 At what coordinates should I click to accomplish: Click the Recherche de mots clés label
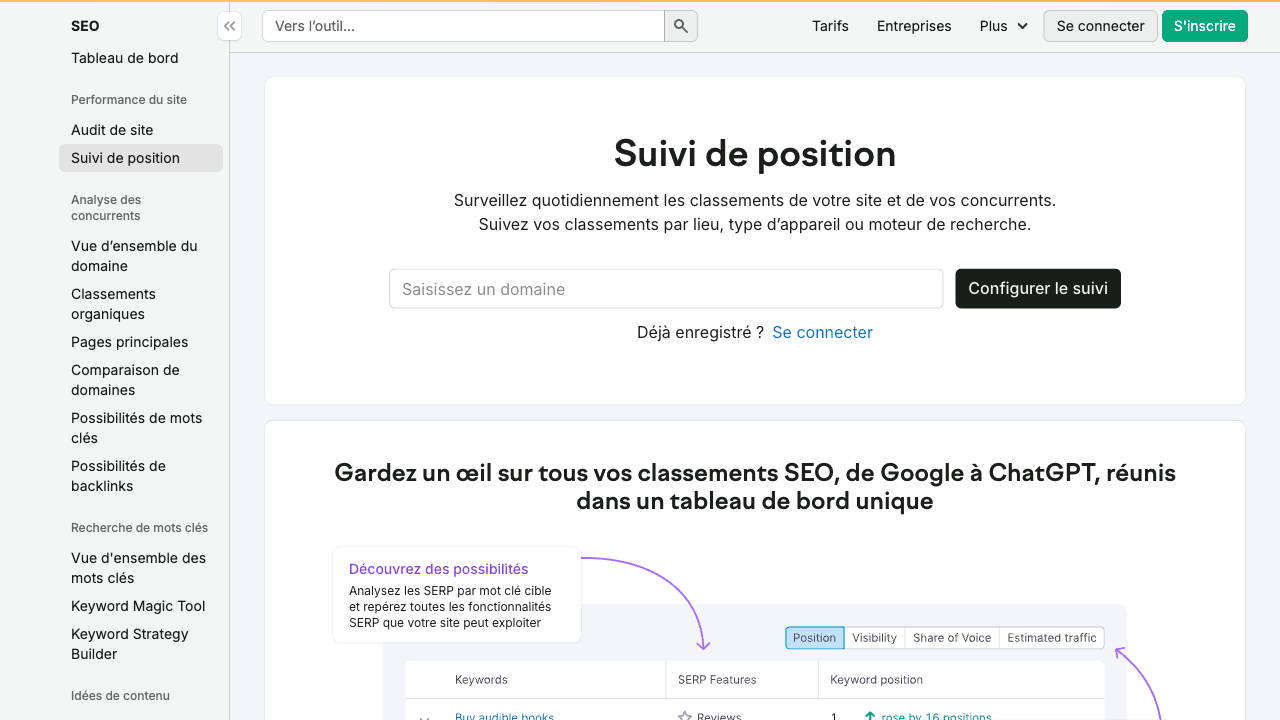click(x=139, y=528)
